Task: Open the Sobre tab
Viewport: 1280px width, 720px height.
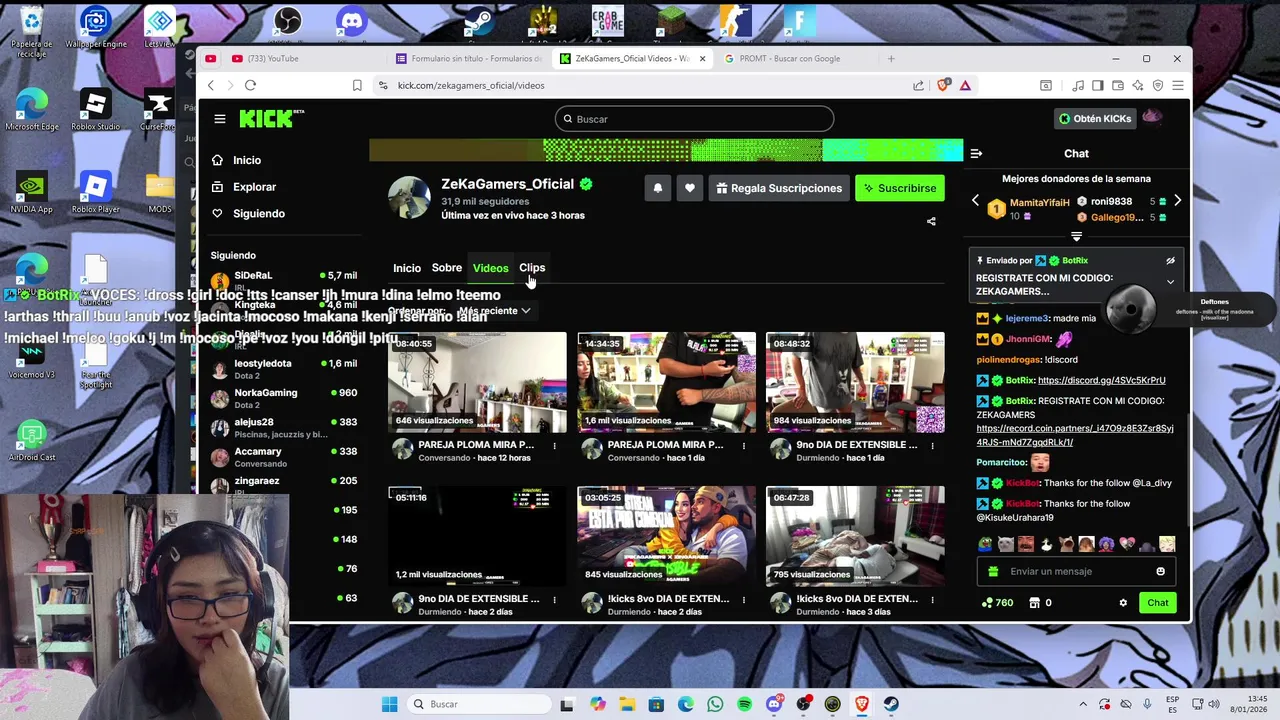Action: pos(447,268)
